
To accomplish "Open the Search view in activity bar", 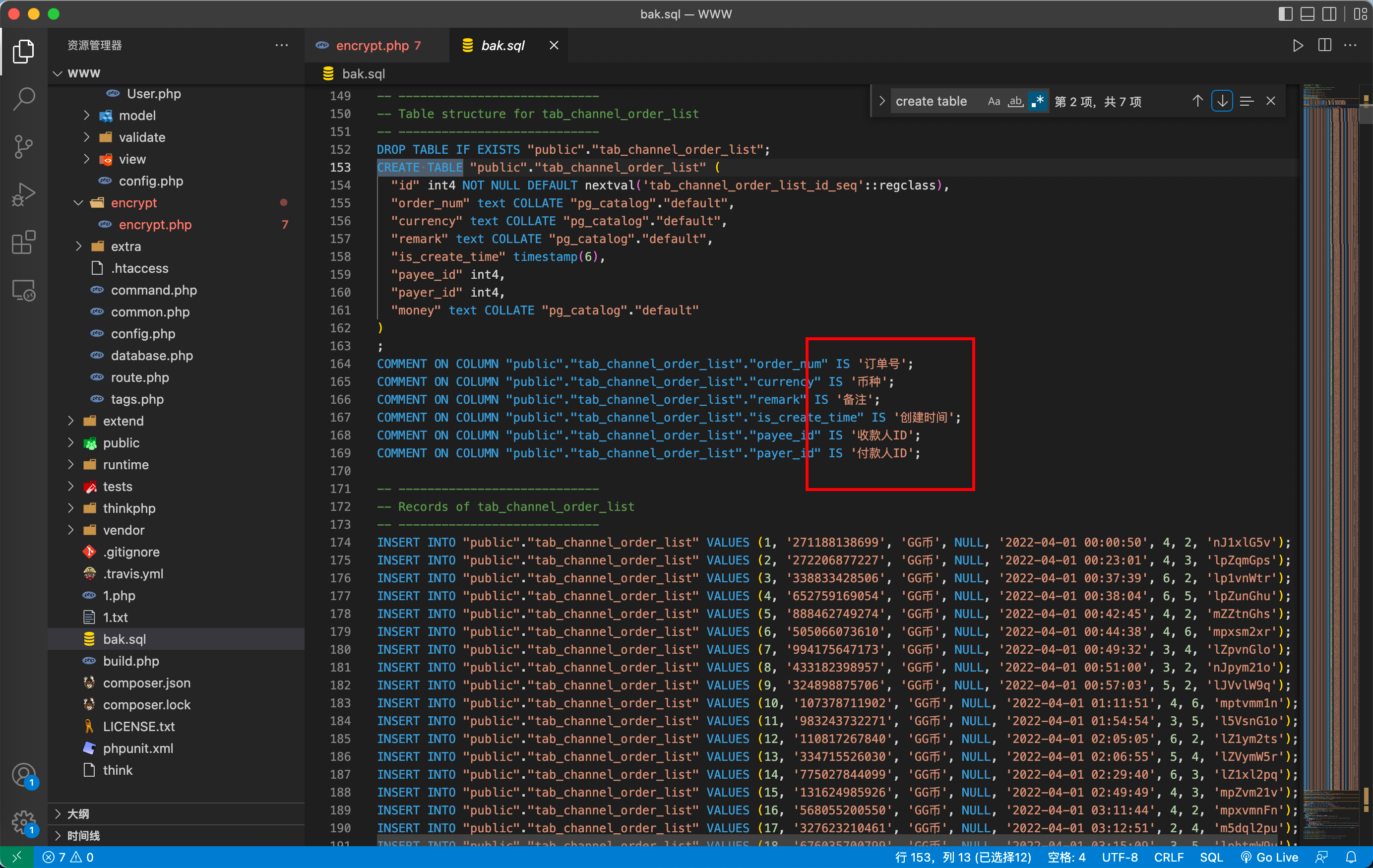I will pyautogui.click(x=23, y=99).
